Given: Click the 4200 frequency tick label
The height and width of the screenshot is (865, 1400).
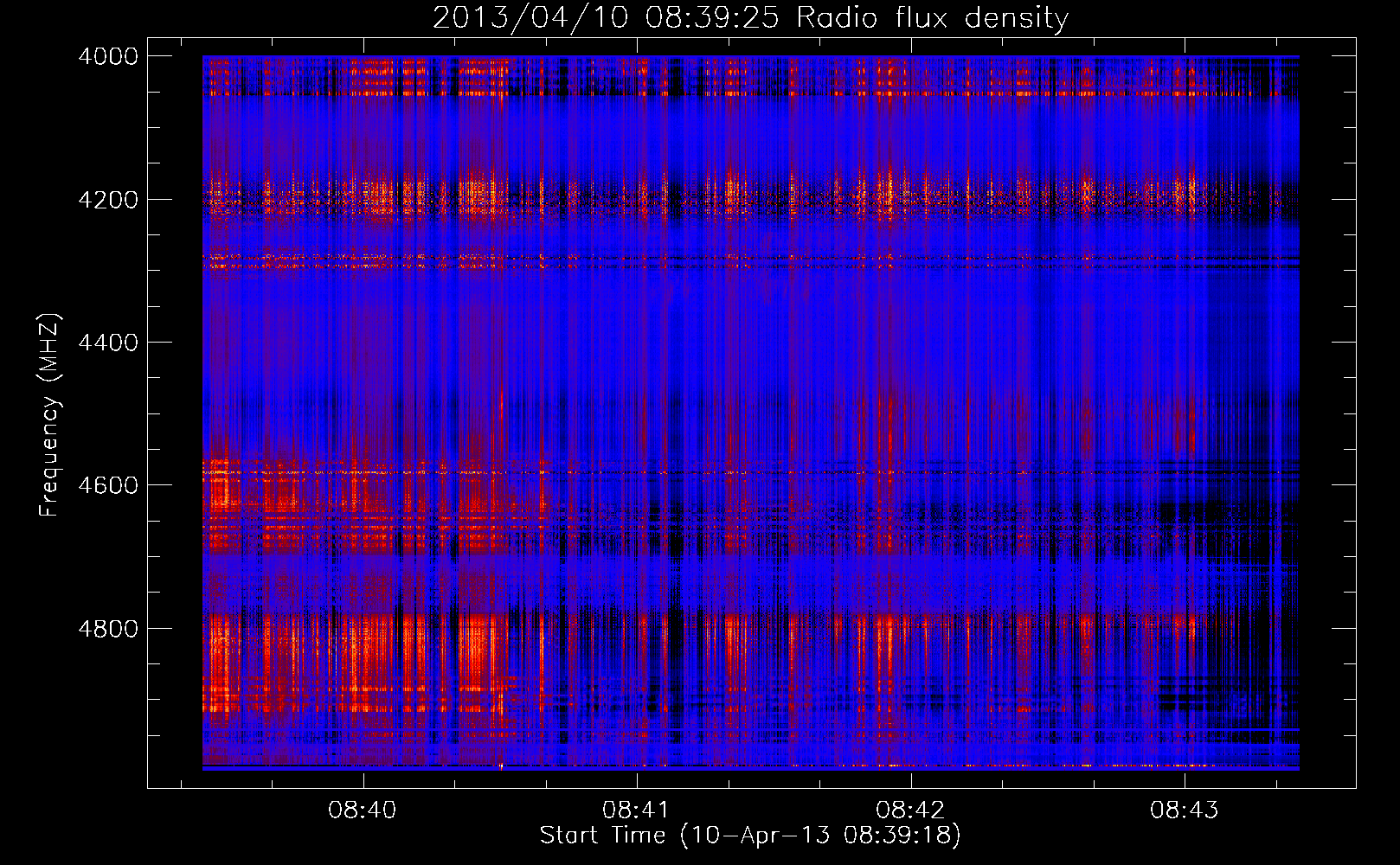Looking at the screenshot, I should [x=108, y=200].
